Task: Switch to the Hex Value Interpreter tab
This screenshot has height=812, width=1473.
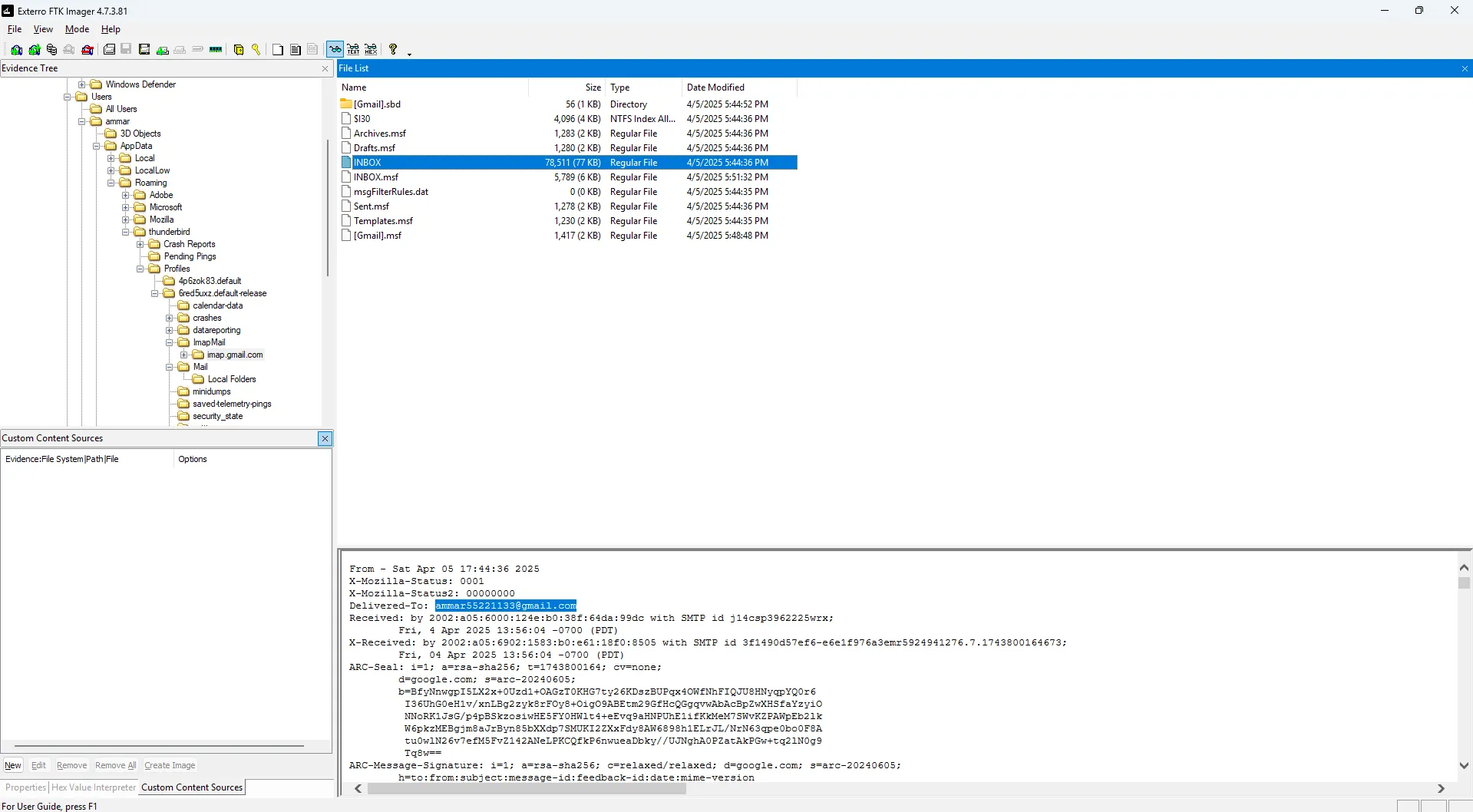Action: pyautogui.click(x=94, y=787)
